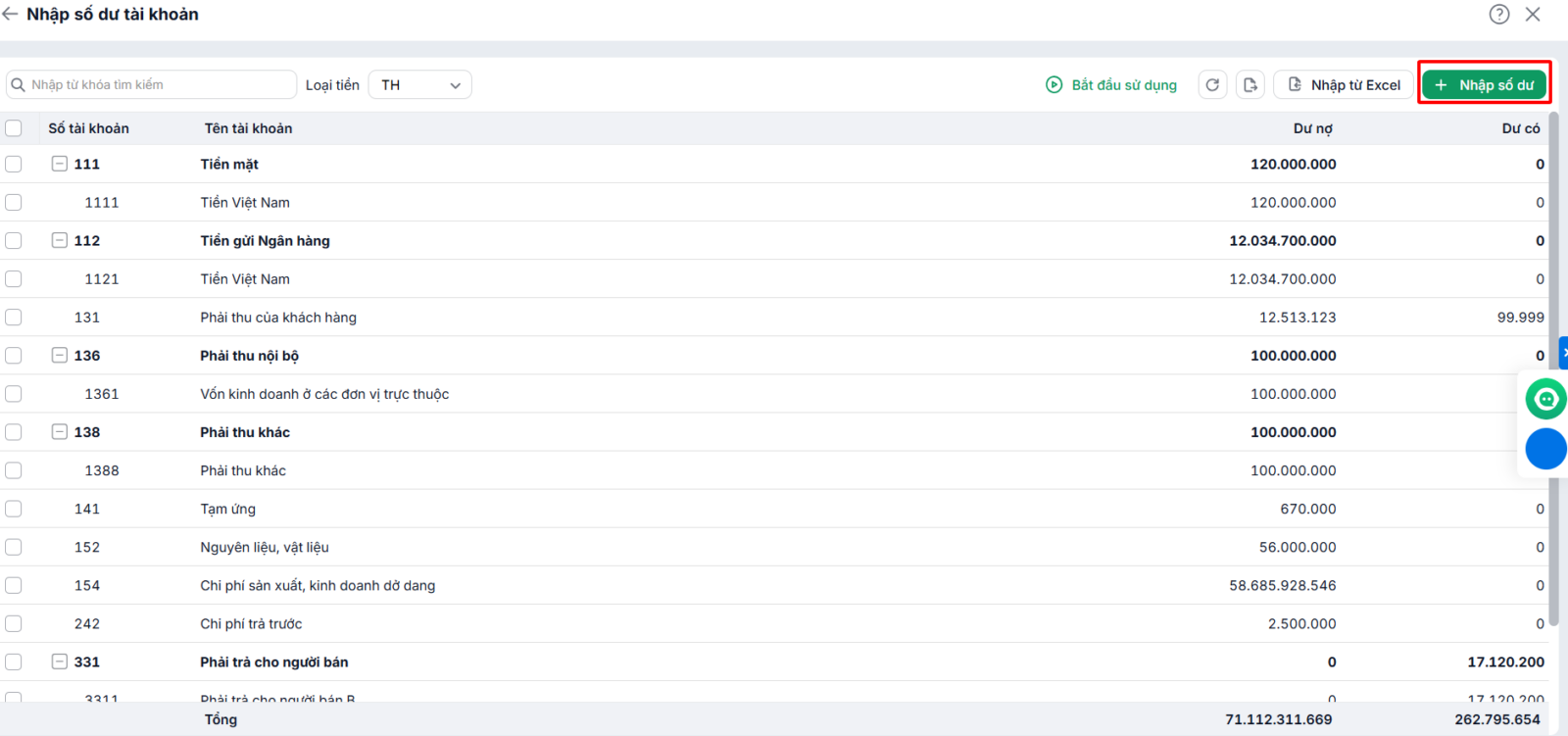The width and height of the screenshot is (1568, 736).
Task: Click the search keyword input field
Action: [x=151, y=85]
